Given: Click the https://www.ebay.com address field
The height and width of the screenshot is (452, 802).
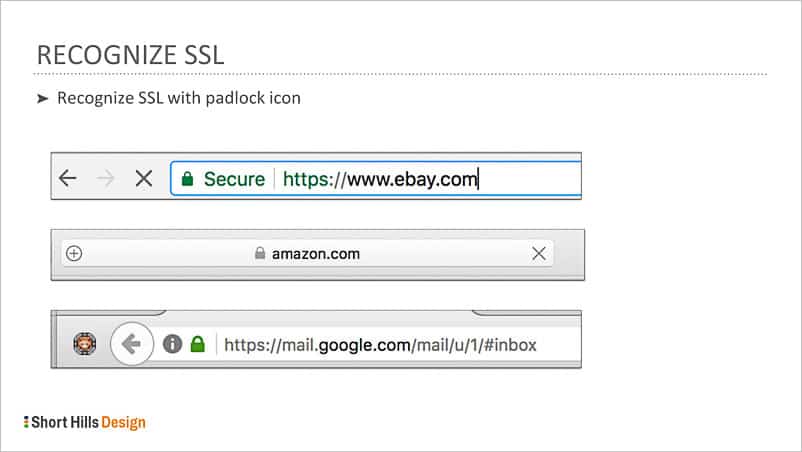Looking at the screenshot, I should click(x=381, y=180).
